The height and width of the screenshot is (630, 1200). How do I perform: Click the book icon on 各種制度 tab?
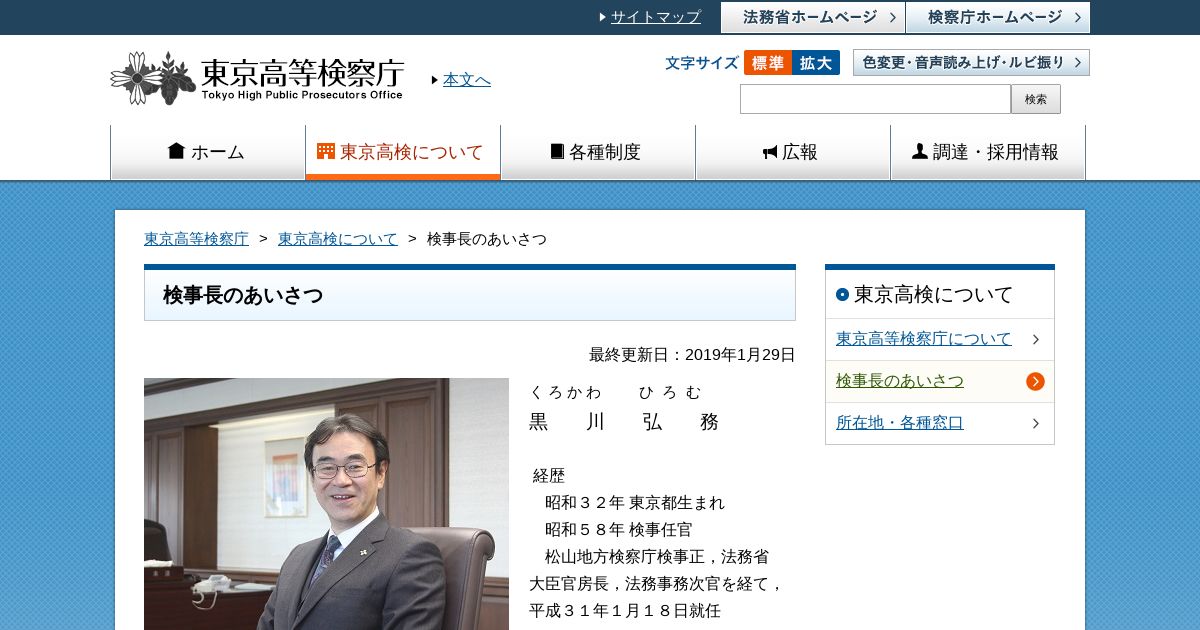pyautogui.click(x=557, y=151)
